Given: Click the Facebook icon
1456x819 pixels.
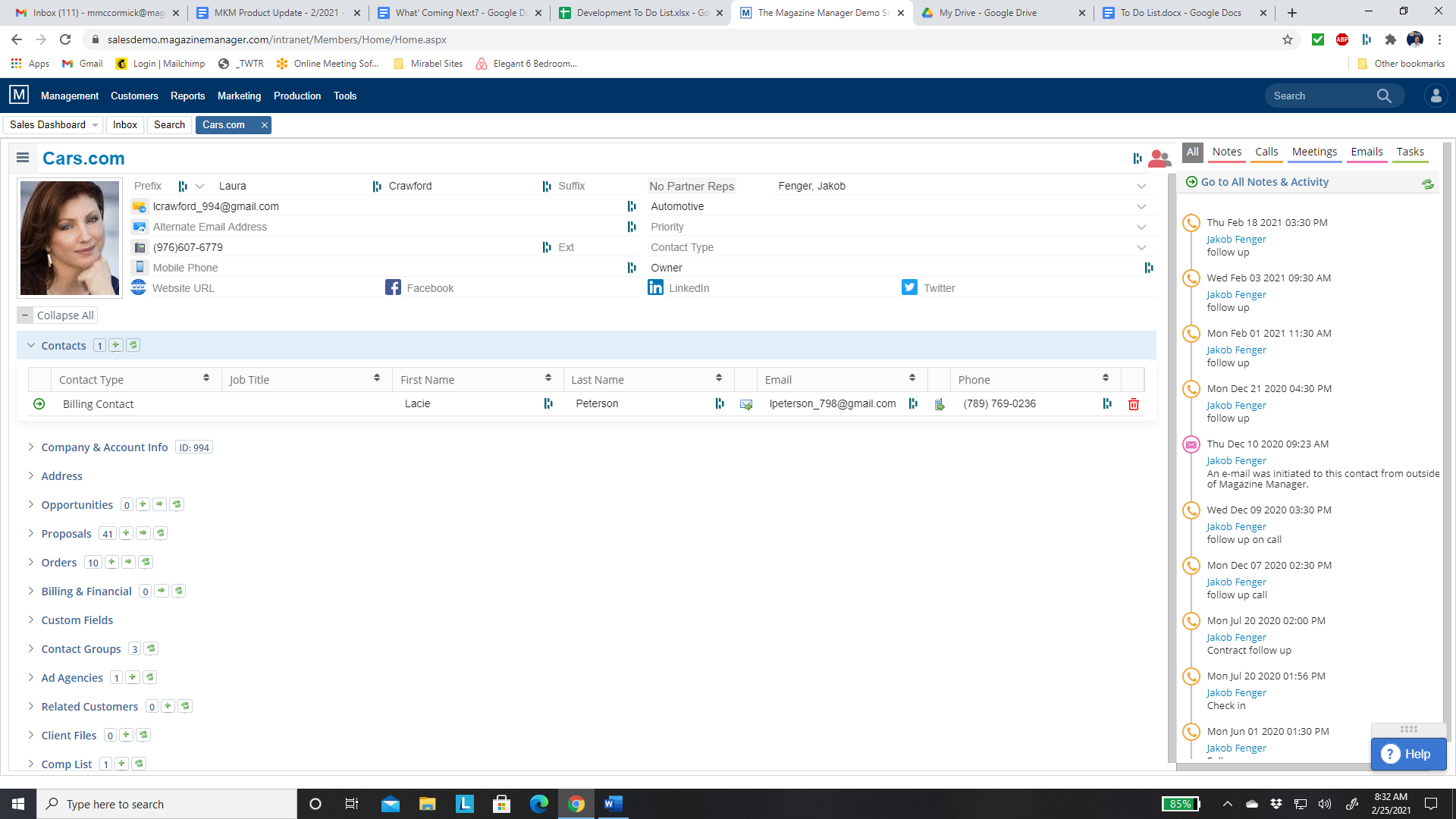Looking at the screenshot, I should coord(393,287).
